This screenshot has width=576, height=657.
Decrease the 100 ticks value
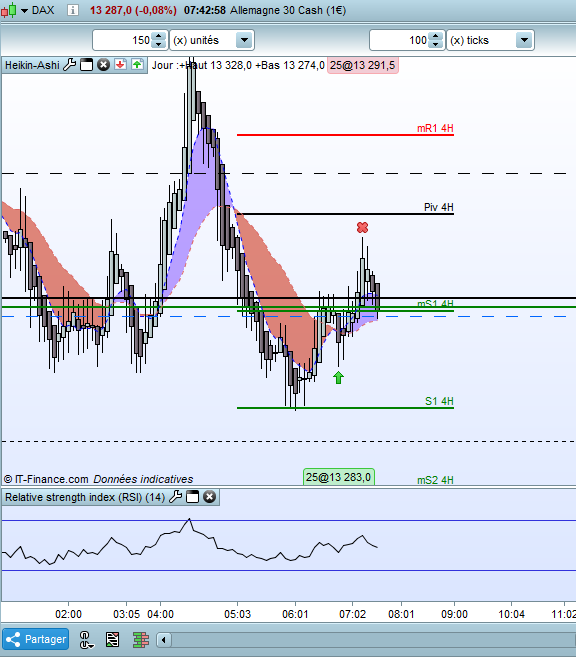pos(436,44)
